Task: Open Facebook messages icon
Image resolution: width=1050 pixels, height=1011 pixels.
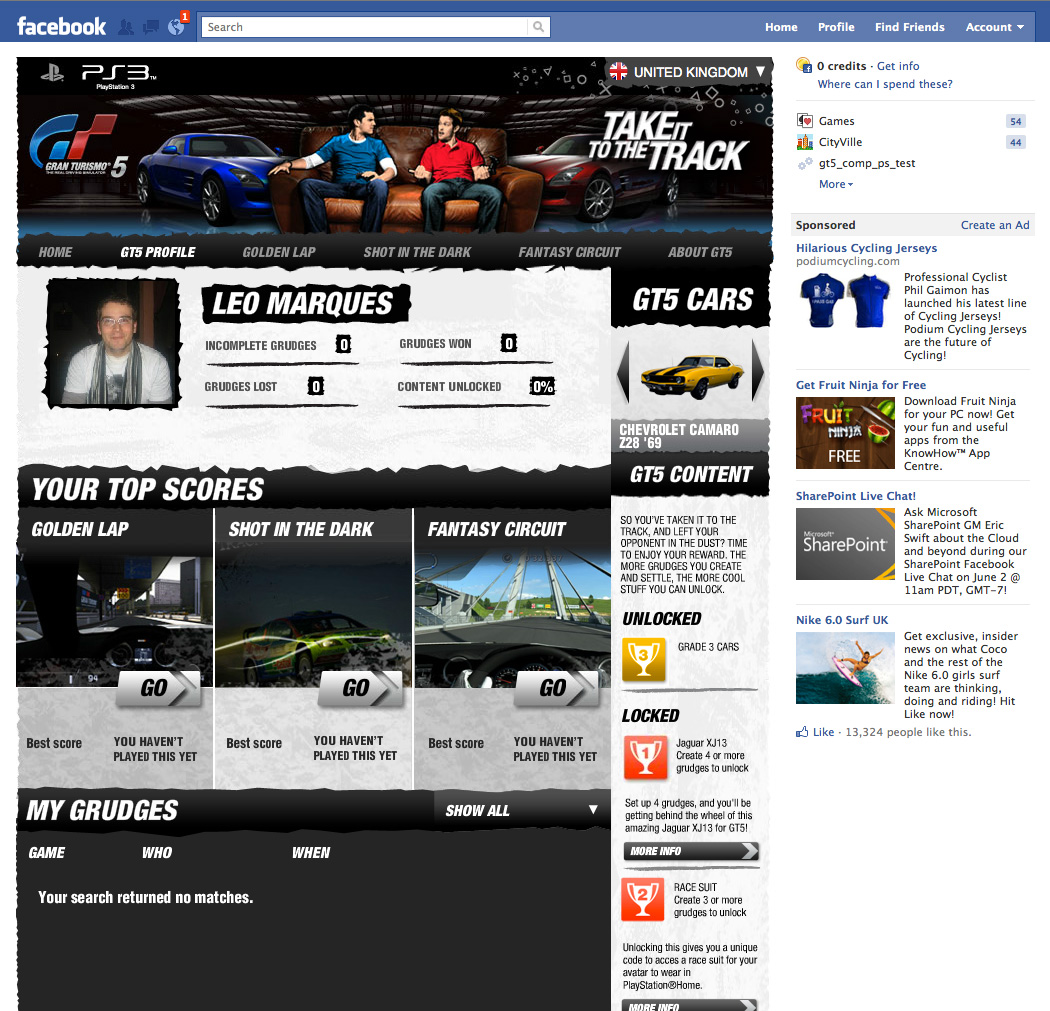Action: [x=151, y=27]
